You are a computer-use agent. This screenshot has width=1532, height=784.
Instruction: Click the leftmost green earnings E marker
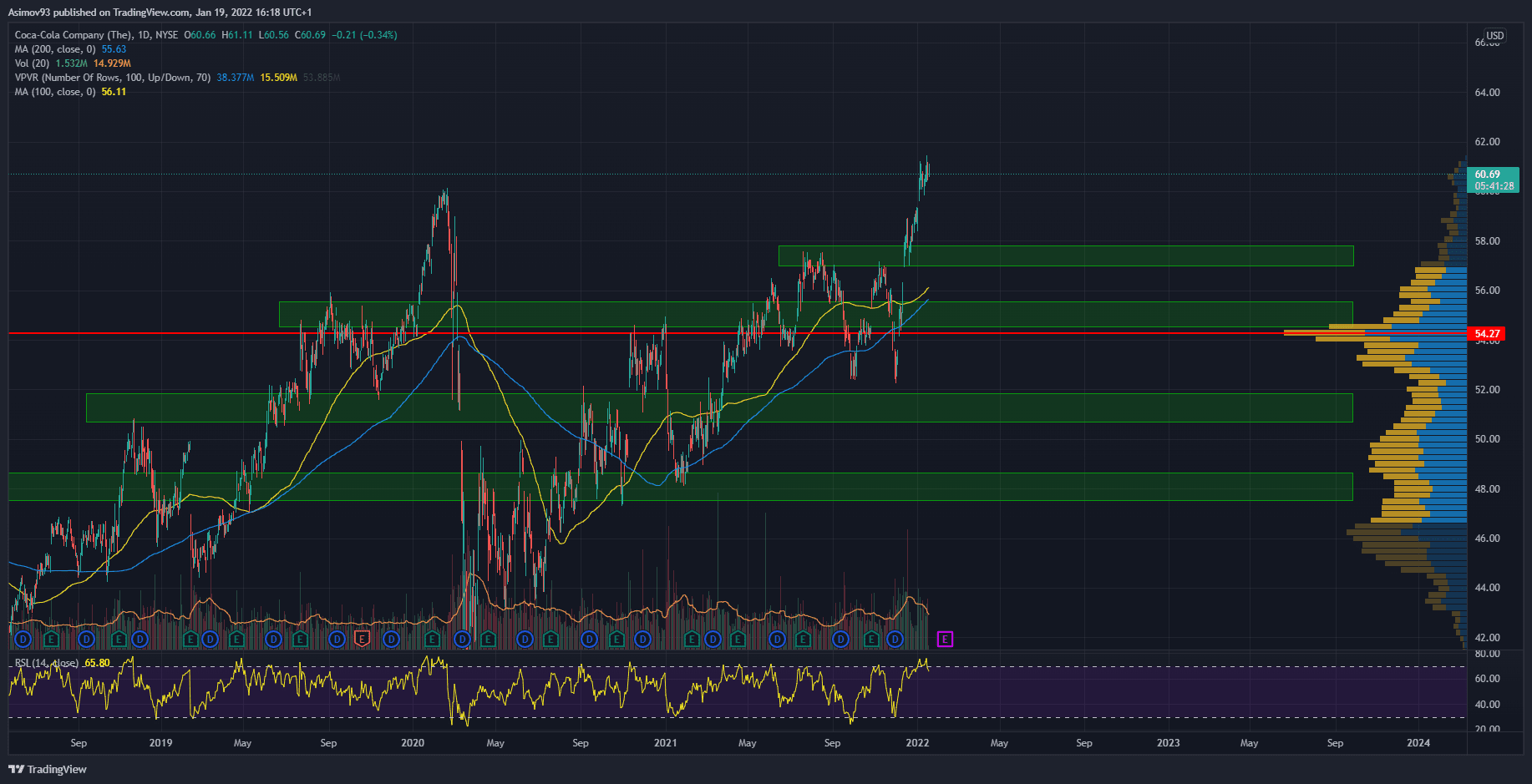(x=51, y=640)
